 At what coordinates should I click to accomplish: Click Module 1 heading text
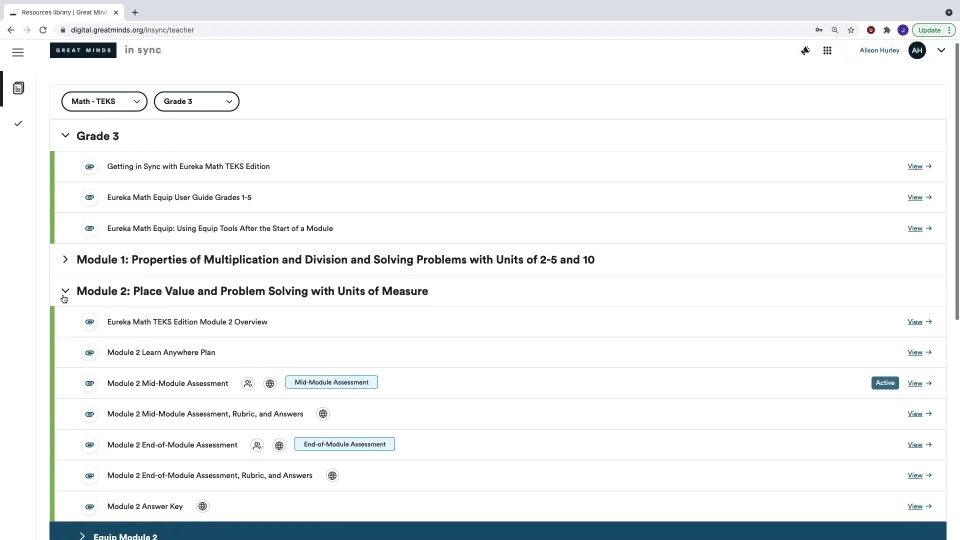336,260
